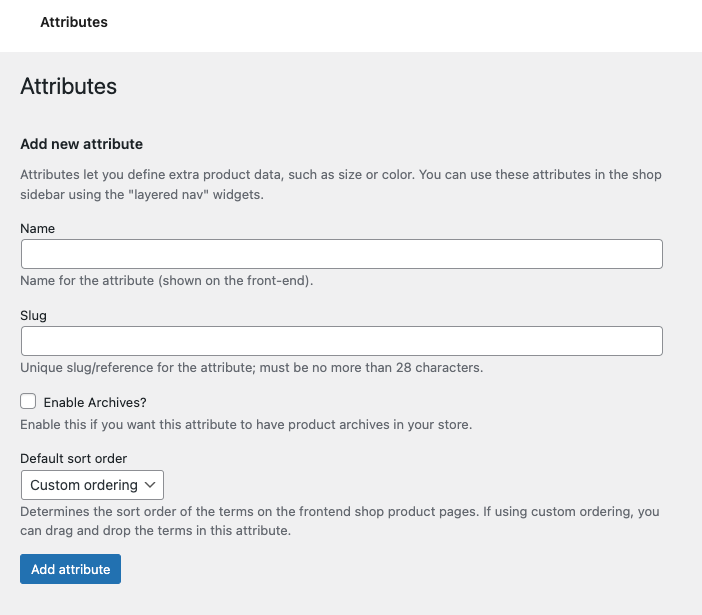Click the product archives description text

[x=246, y=424]
